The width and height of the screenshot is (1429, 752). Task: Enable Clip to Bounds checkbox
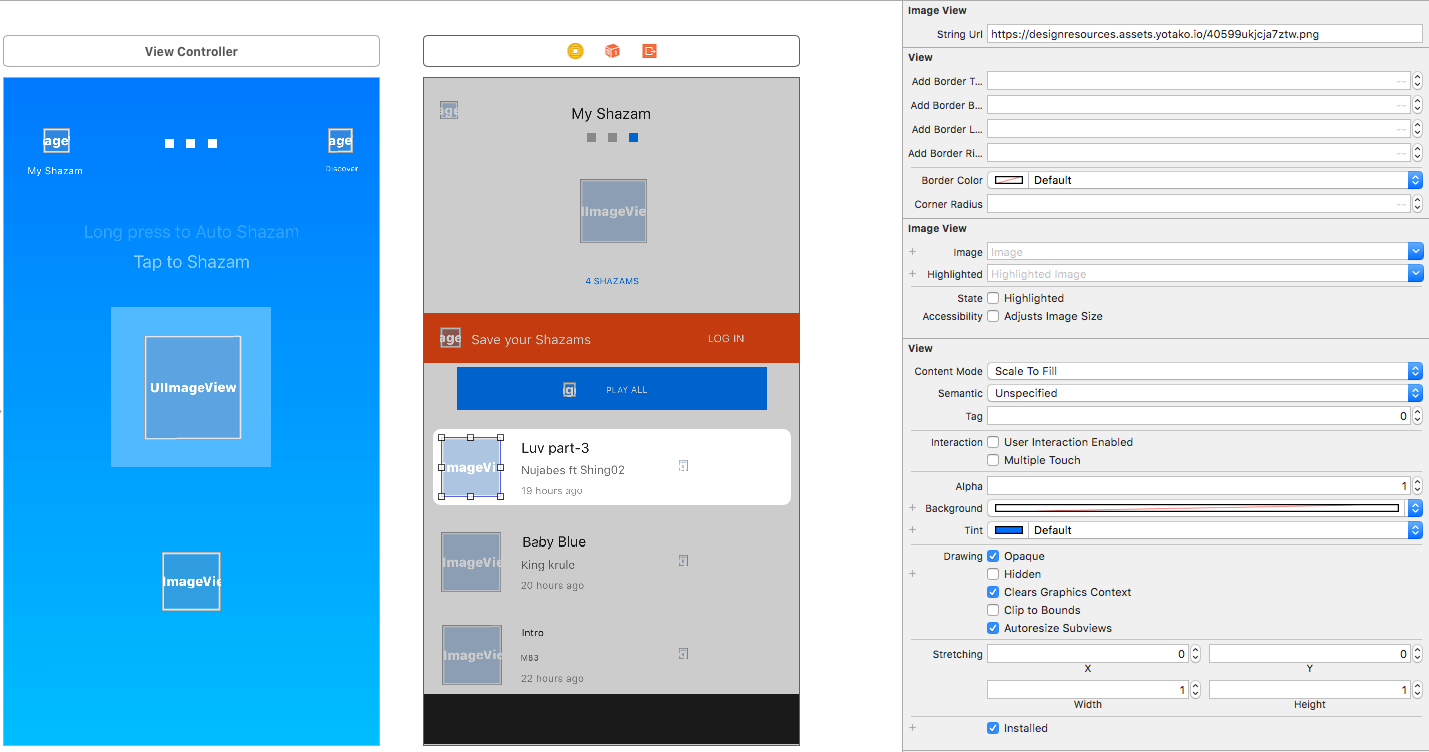click(993, 610)
